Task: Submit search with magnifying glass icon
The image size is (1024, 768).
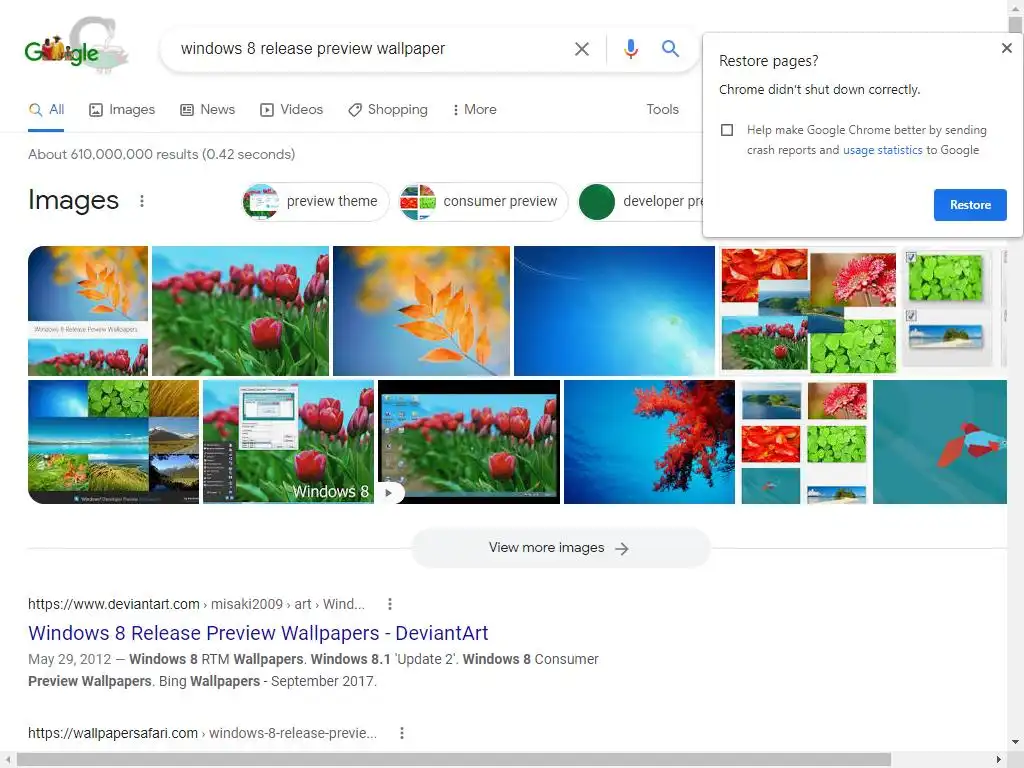Action: point(670,48)
